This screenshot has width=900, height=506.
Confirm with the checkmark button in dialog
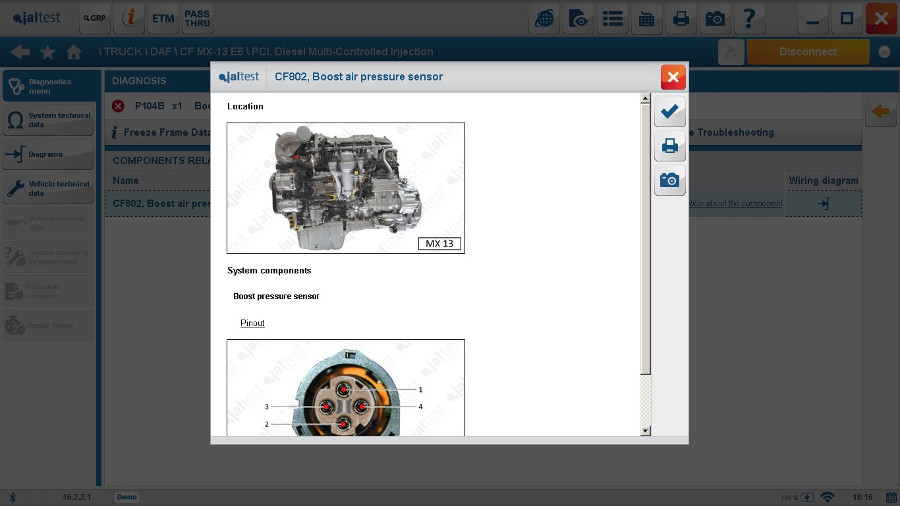(669, 111)
